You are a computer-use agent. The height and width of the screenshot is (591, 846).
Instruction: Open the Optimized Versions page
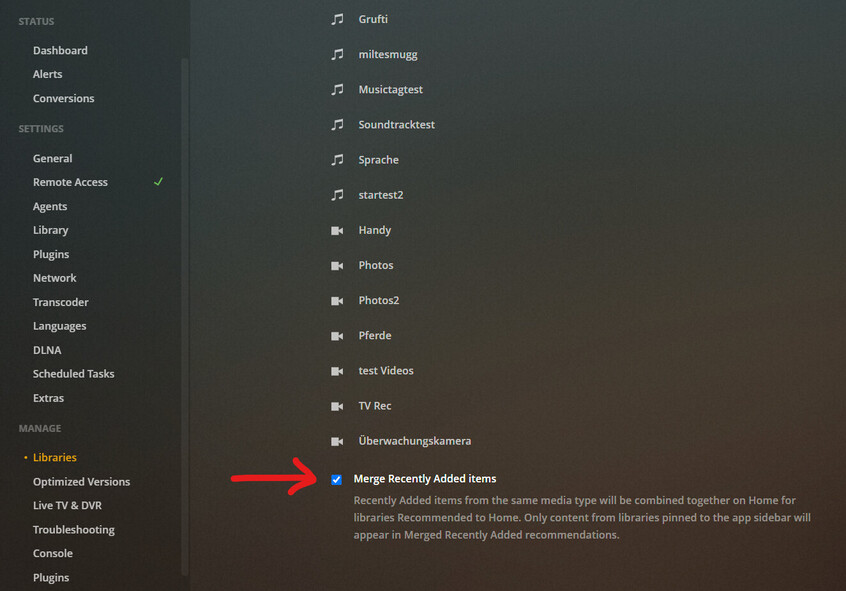pyautogui.click(x=81, y=481)
